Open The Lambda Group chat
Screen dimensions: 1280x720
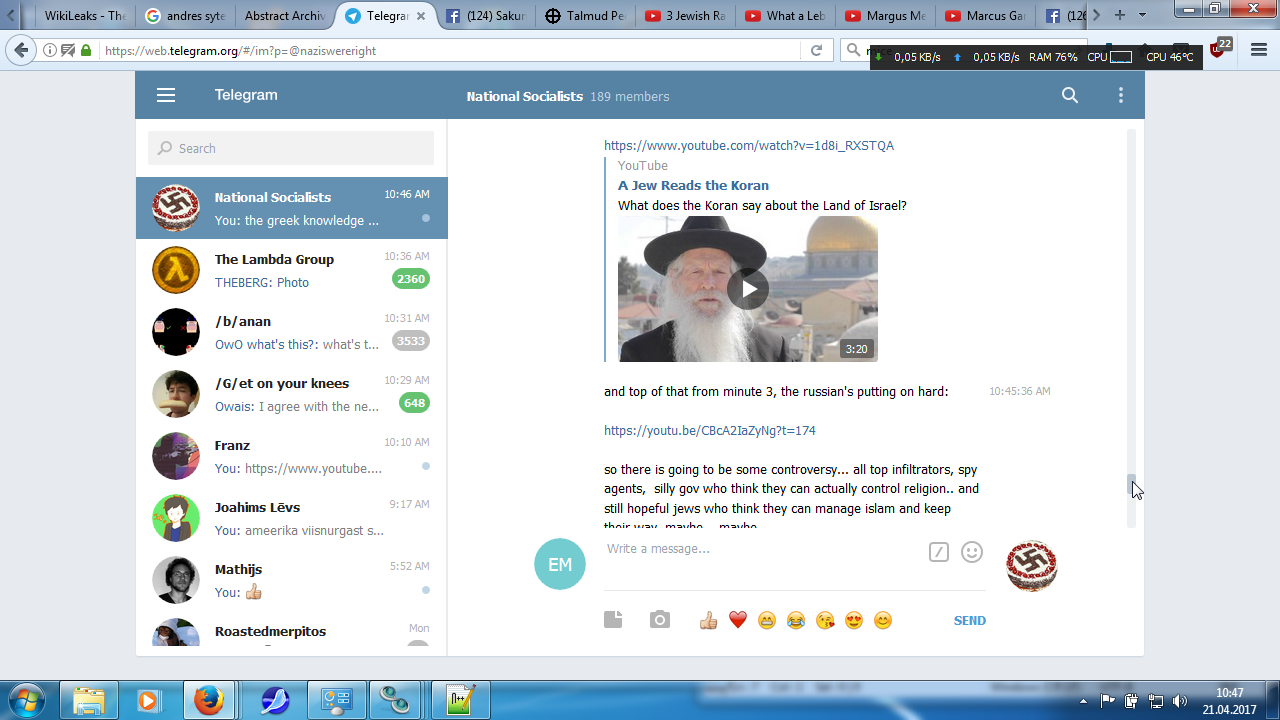point(292,270)
